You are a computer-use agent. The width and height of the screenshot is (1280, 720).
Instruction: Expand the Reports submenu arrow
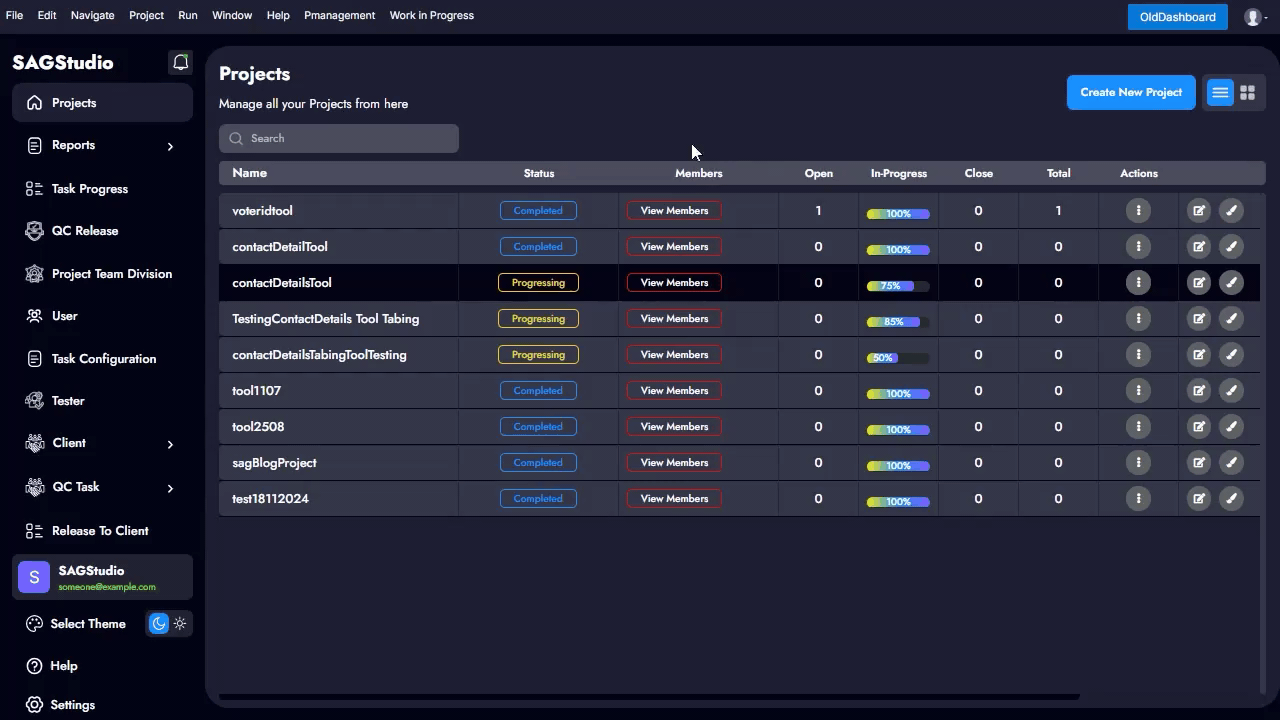[x=170, y=147]
